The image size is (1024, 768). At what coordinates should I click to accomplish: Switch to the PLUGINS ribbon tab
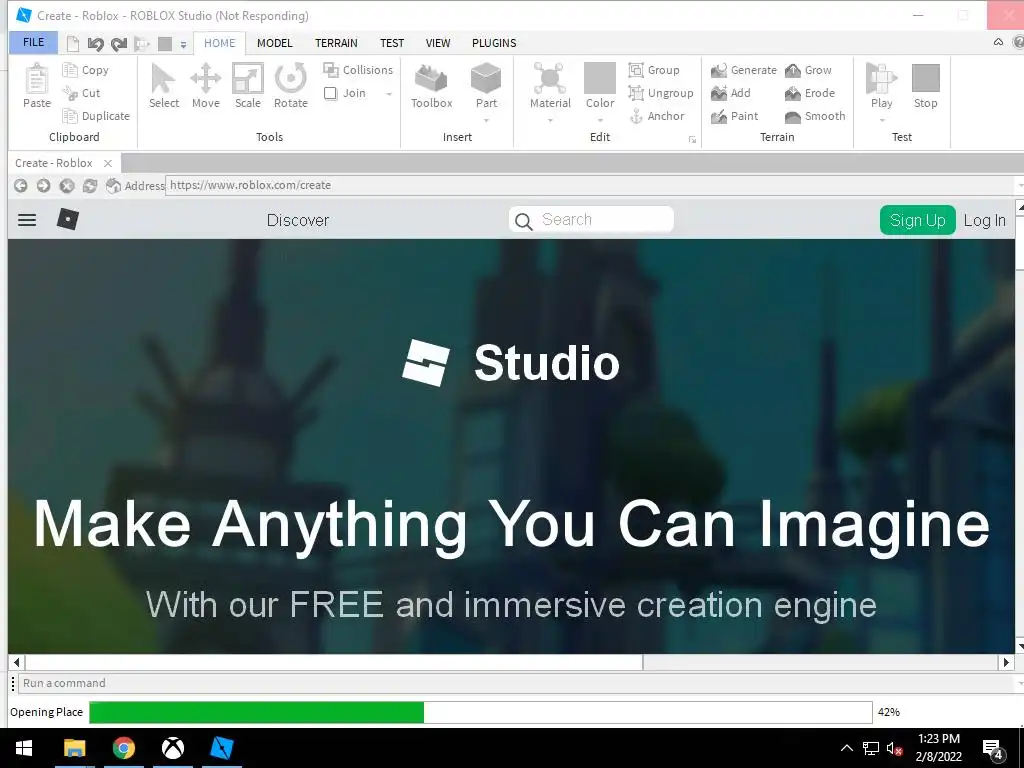494,43
